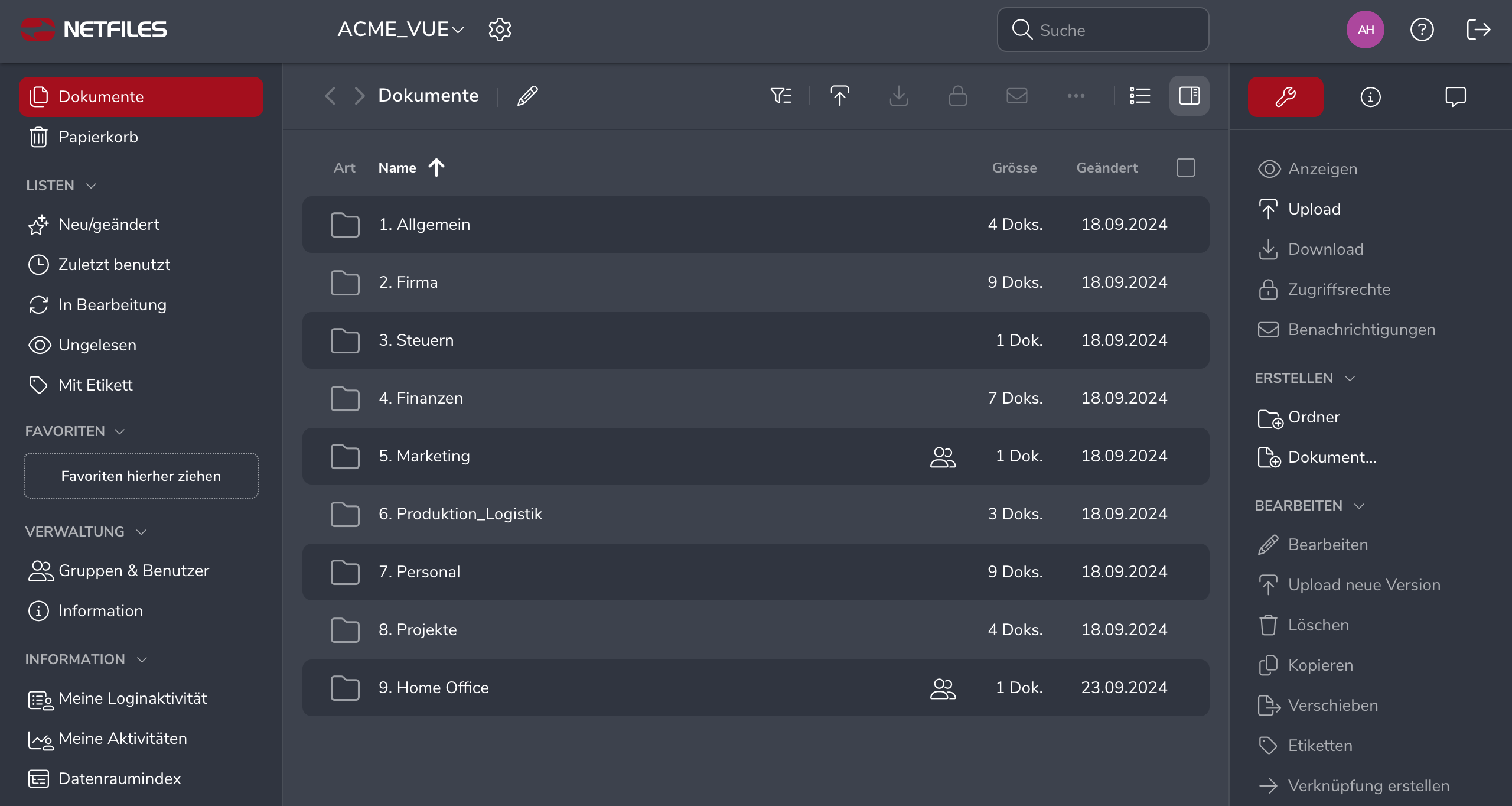Open the AH user avatar

(x=1365, y=30)
